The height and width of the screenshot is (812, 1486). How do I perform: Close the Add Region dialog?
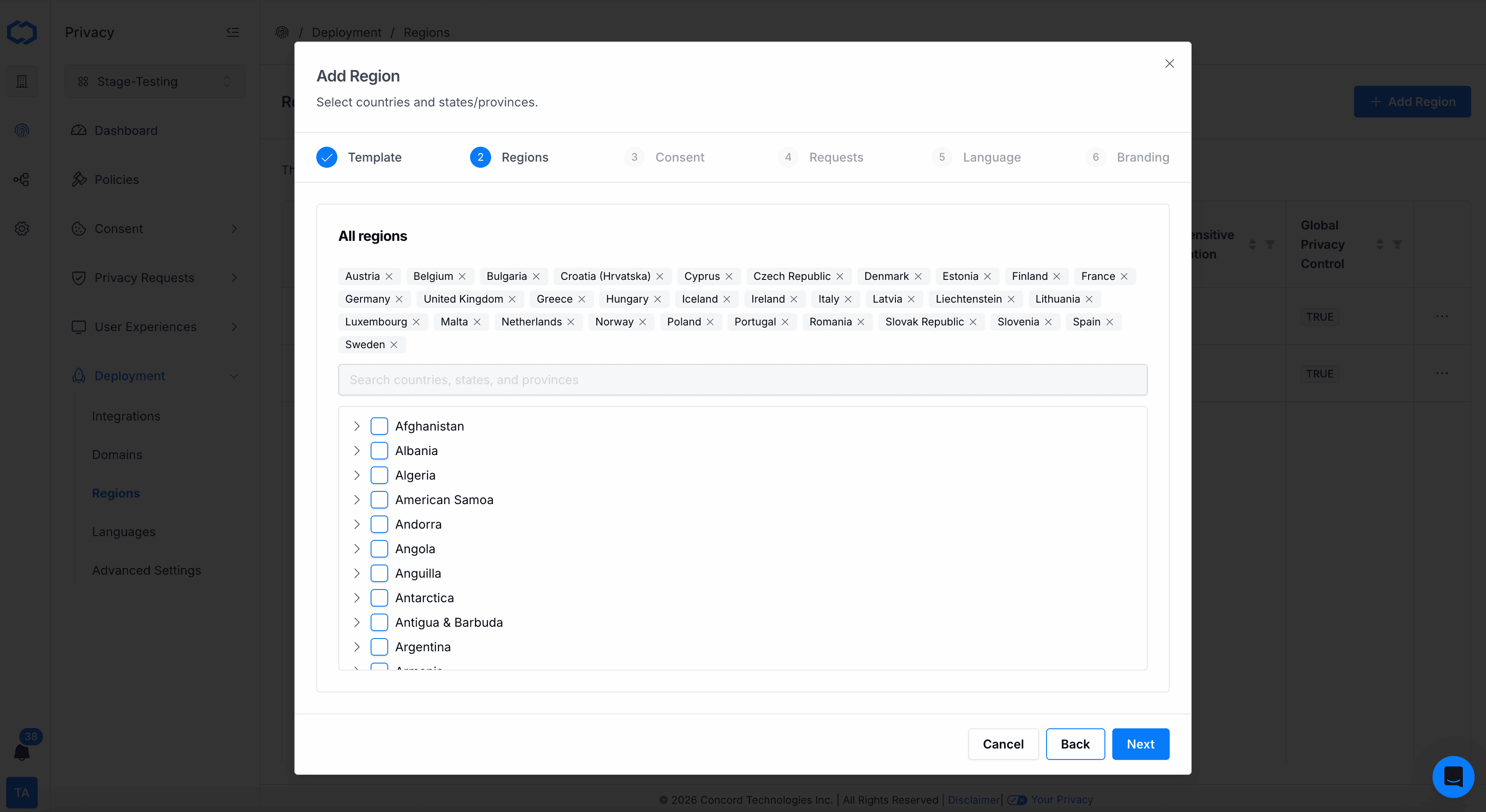(1169, 64)
